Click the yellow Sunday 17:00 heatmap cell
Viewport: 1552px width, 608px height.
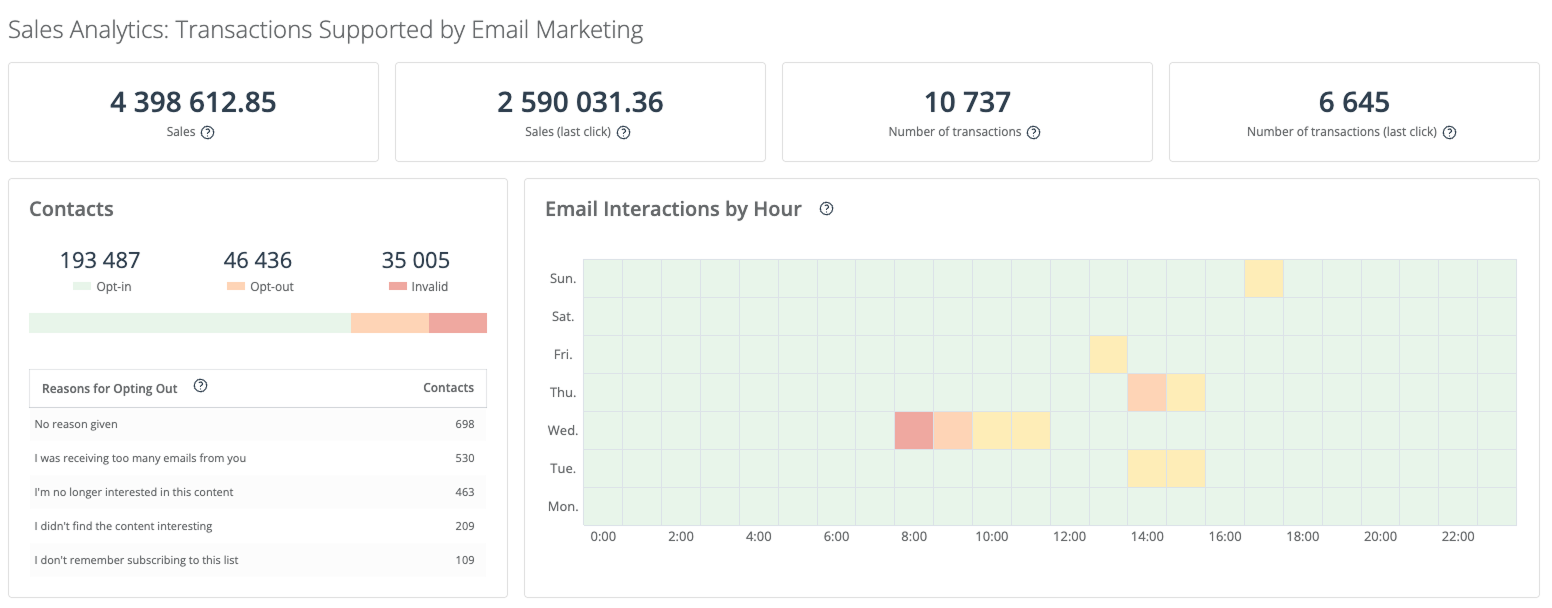click(x=1264, y=278)
